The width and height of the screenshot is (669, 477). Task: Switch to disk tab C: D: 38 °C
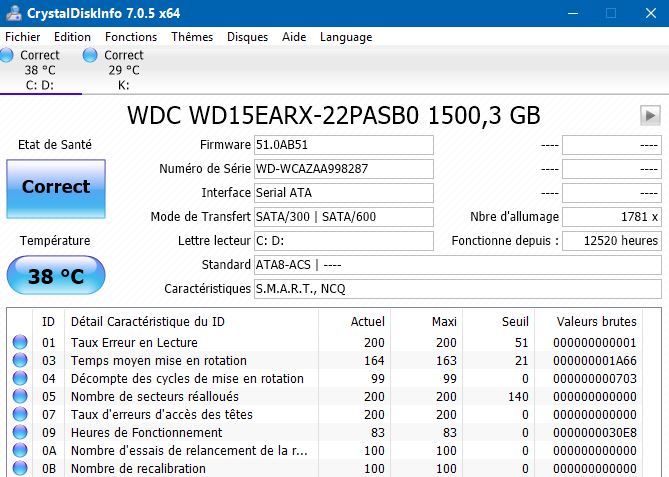[40, 70]
